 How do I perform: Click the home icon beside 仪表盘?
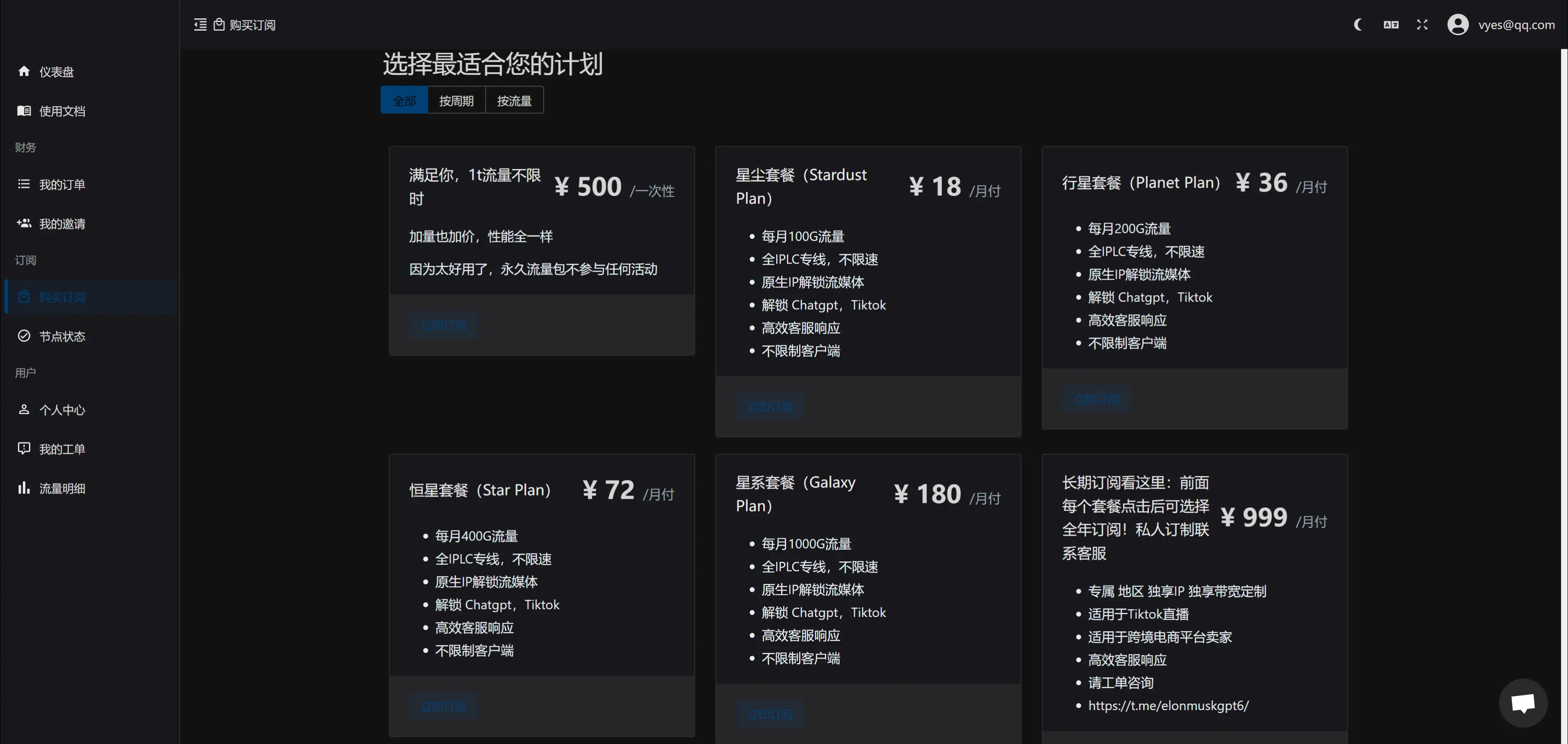(x=24, y=71)
